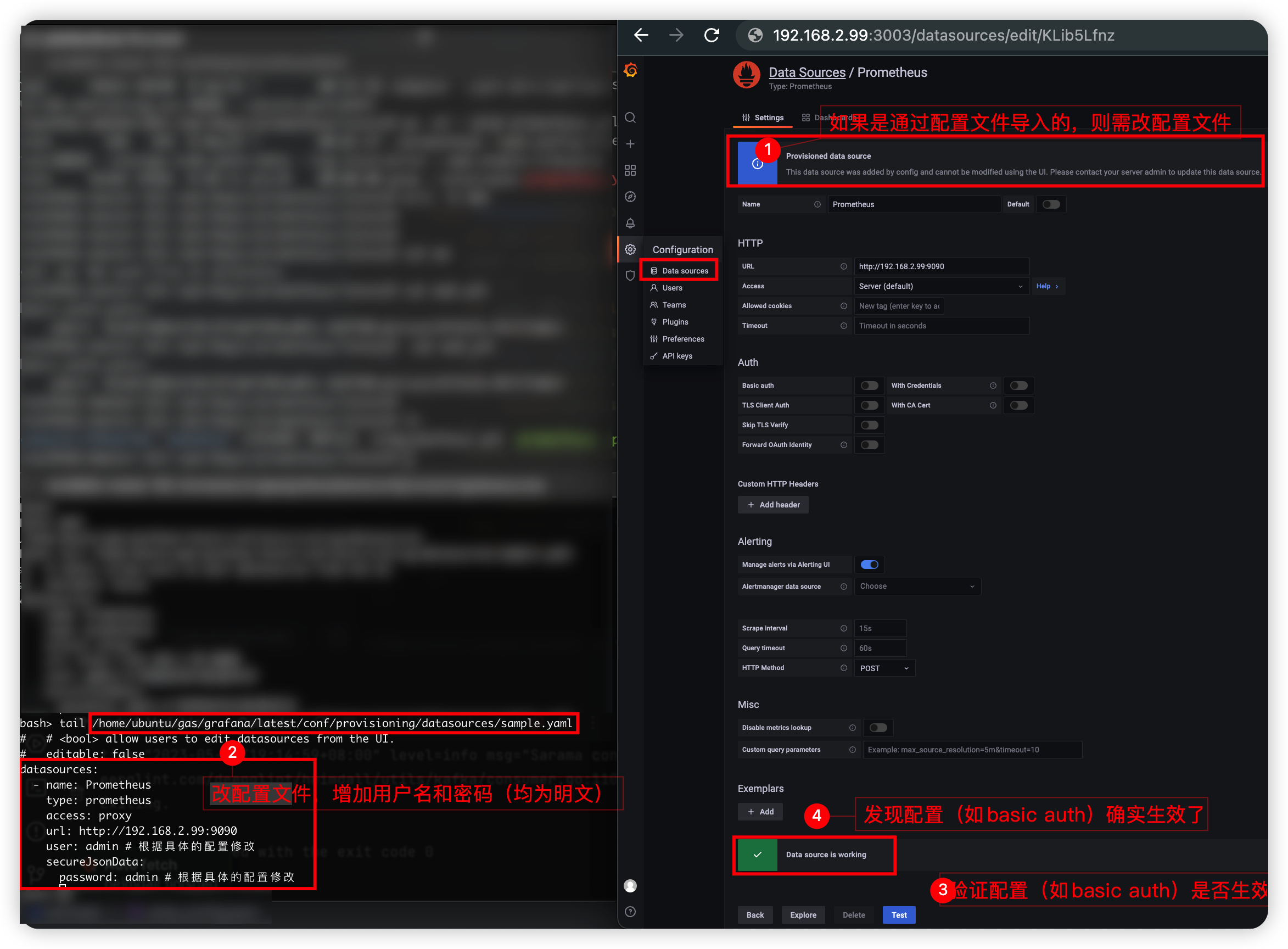
Task: Enable the Basic auth toggle
Action: pos(869,386)
